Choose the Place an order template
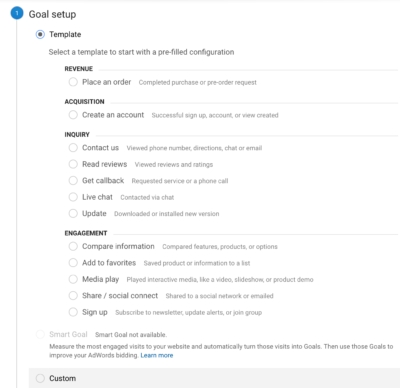Viewport: 400px width, 388px height. click(x=73, y=82)
